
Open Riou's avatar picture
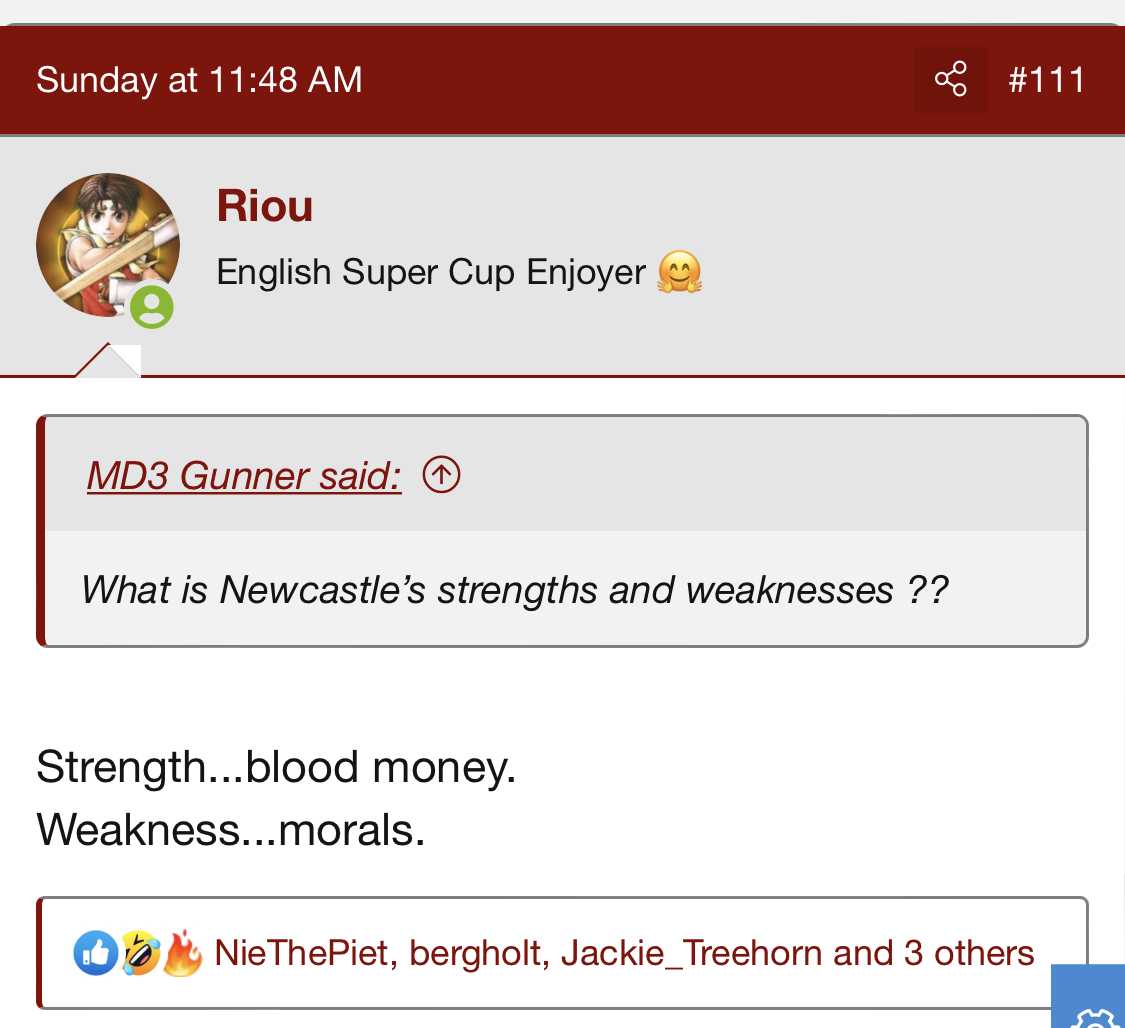107,245
